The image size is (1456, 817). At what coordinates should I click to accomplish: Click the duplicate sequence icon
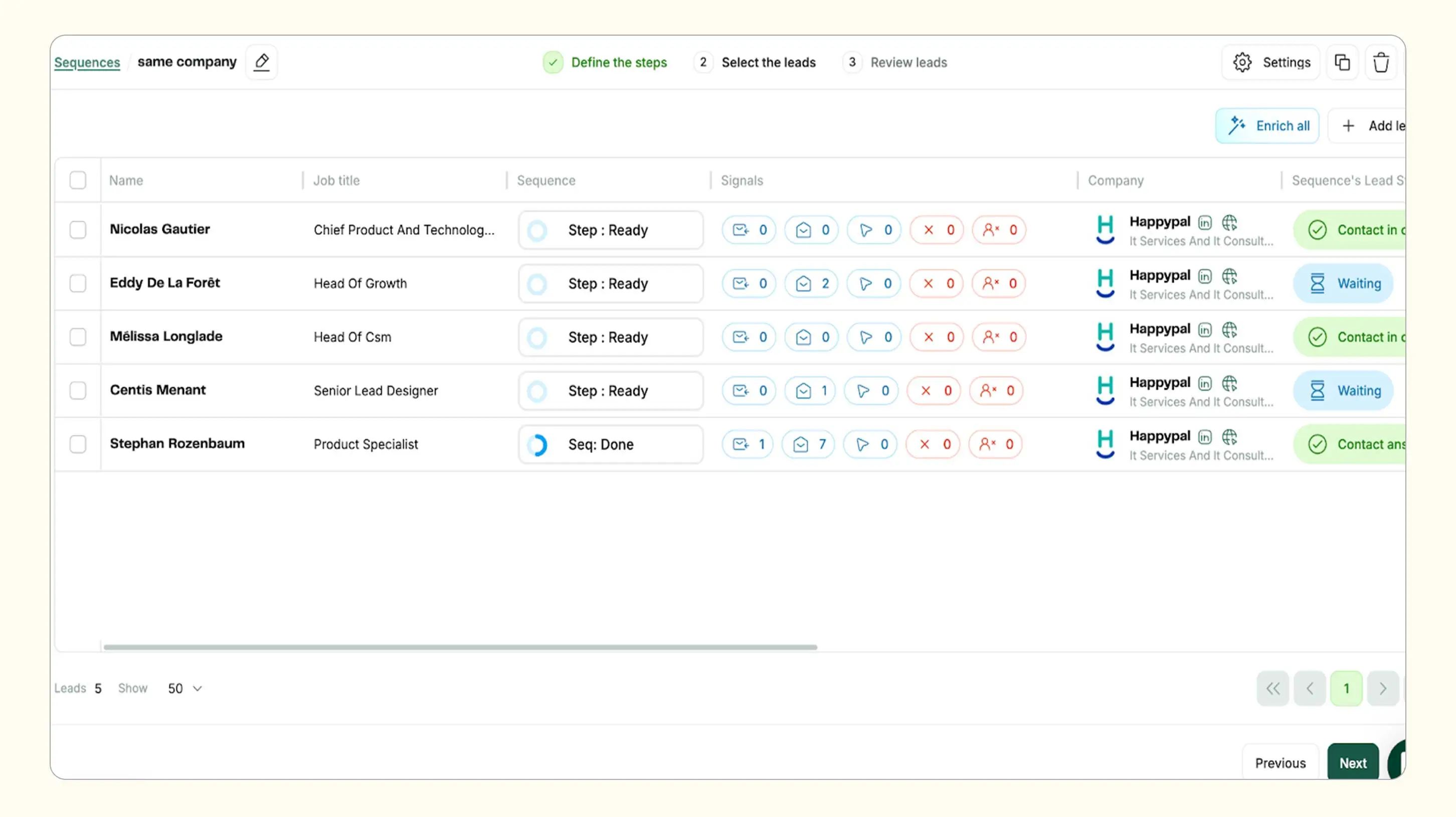click(1342, 62)
